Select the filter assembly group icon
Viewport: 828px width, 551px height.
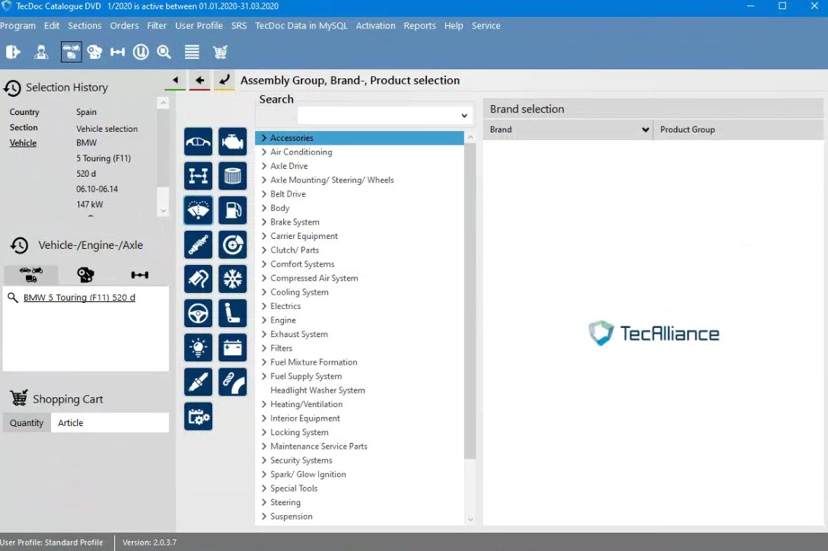click(232, 176)
